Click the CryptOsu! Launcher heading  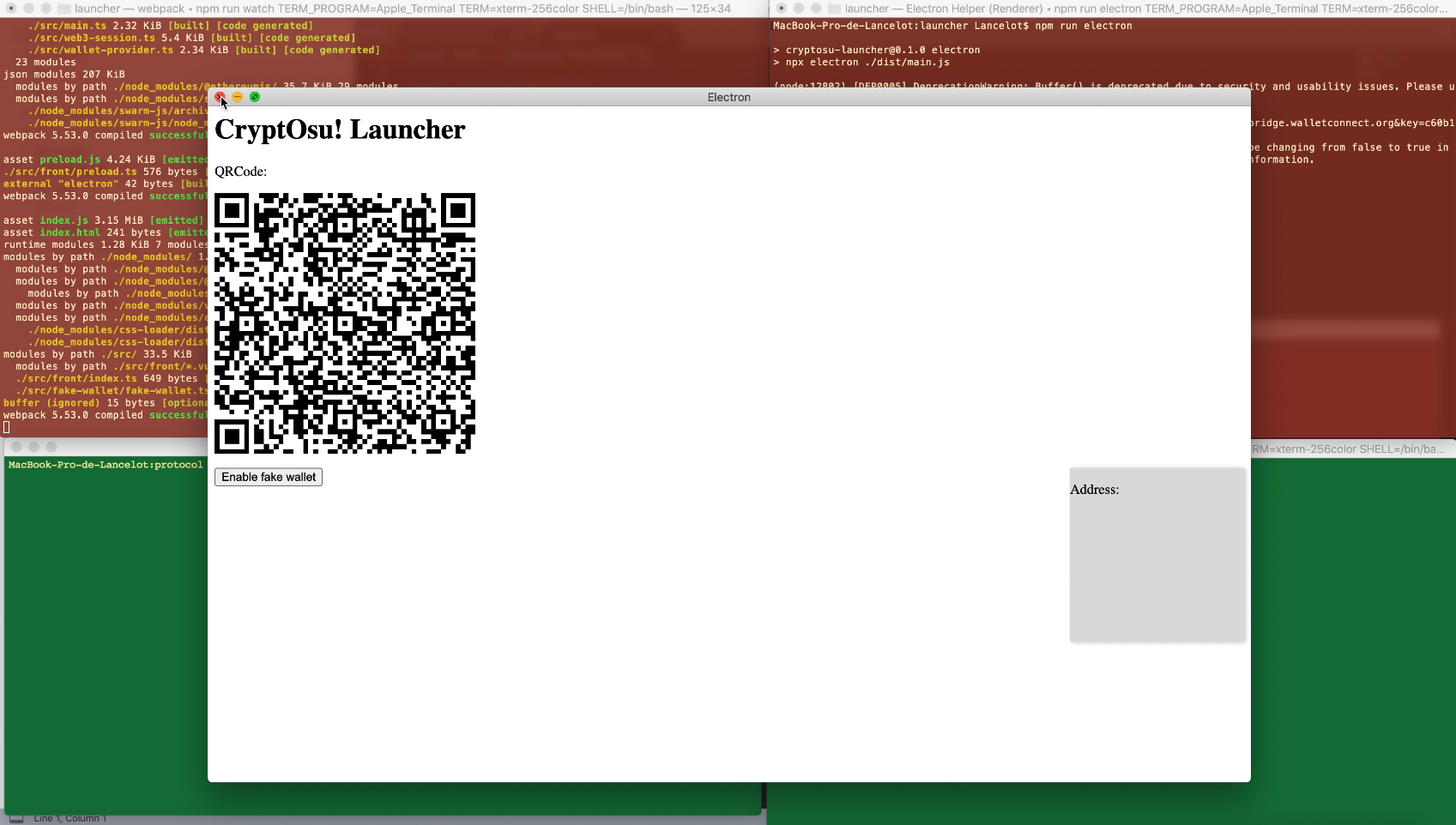[x=340, y=129]
